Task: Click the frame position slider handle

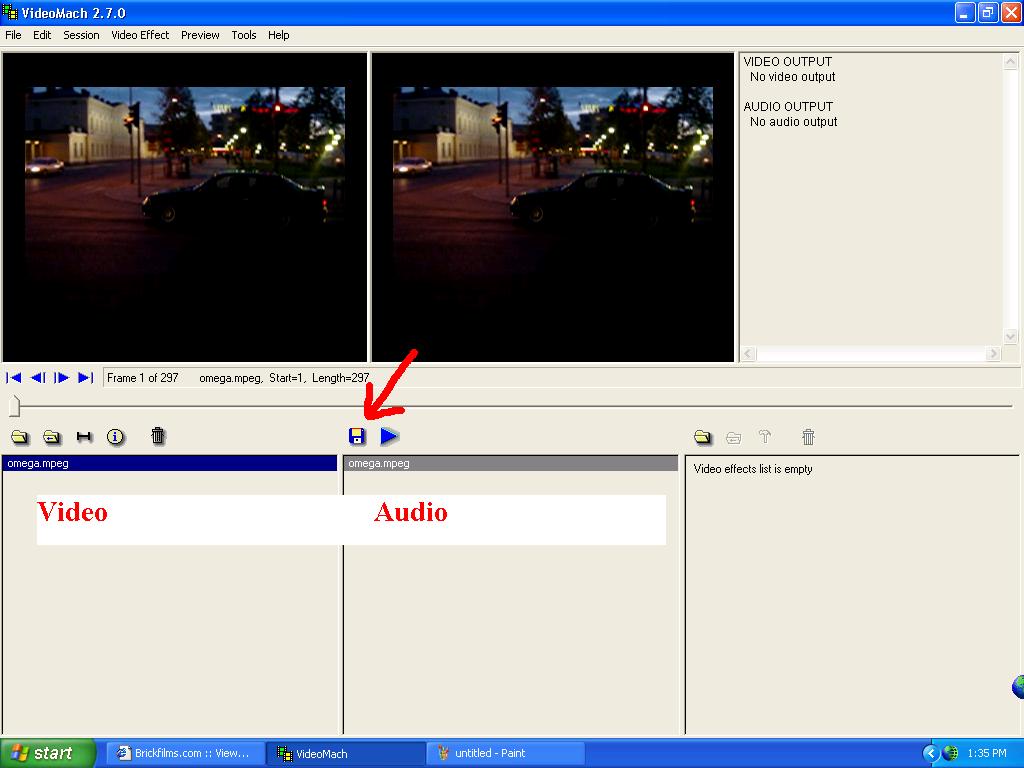Action: [x=14, y=406]
